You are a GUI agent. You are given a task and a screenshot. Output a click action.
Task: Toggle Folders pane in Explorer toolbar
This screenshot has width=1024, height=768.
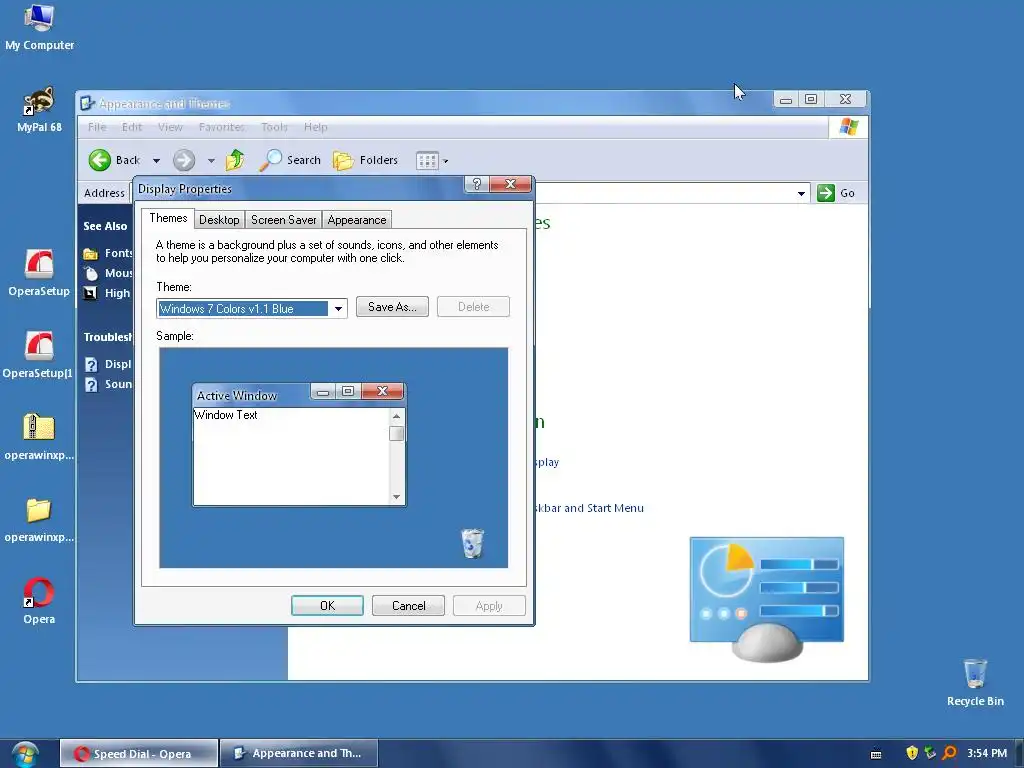(365, 160)
